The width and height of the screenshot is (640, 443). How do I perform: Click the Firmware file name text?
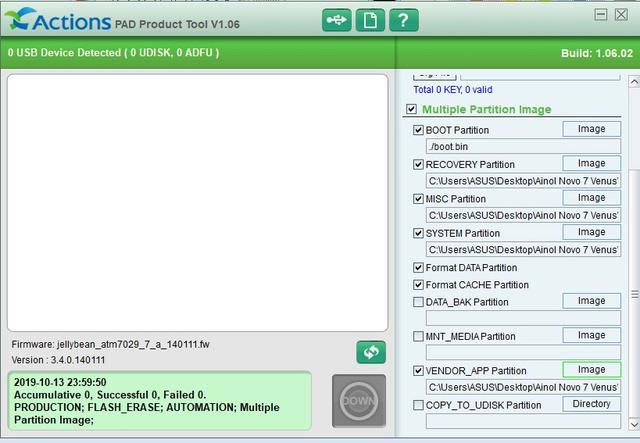click(x=110, y=345)
